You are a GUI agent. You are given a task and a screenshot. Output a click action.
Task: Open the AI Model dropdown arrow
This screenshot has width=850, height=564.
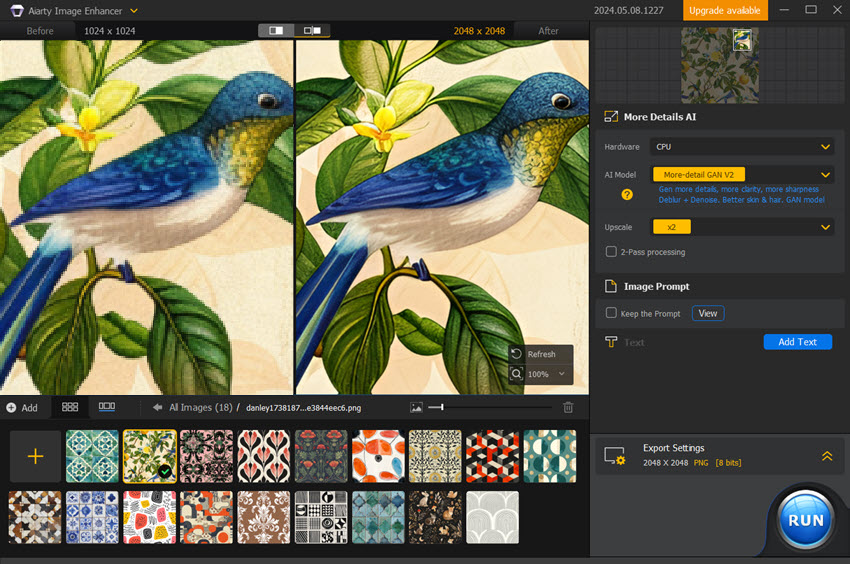tap(825, 175)
